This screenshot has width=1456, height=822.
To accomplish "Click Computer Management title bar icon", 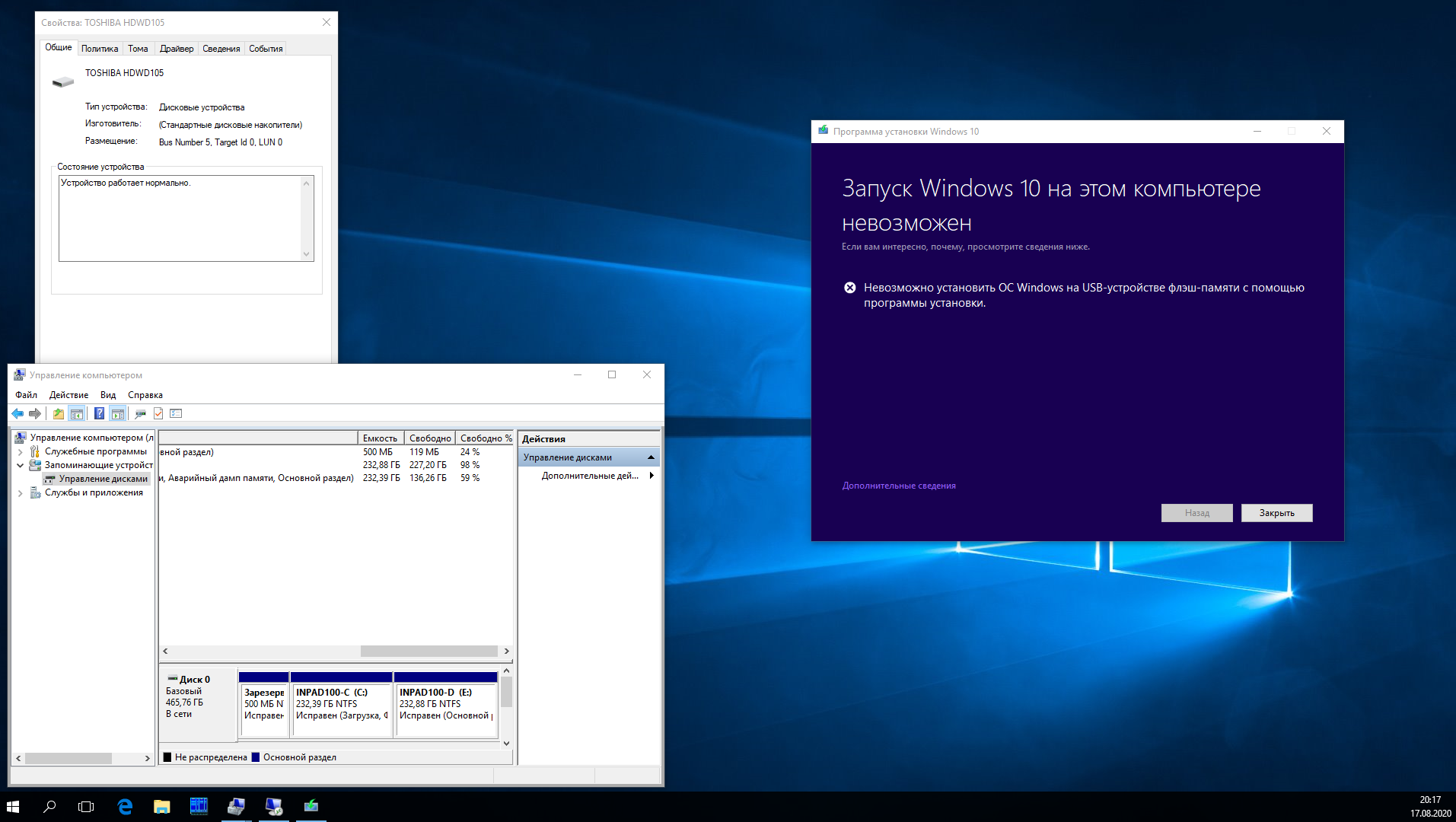I will click(x=20, y=374).
